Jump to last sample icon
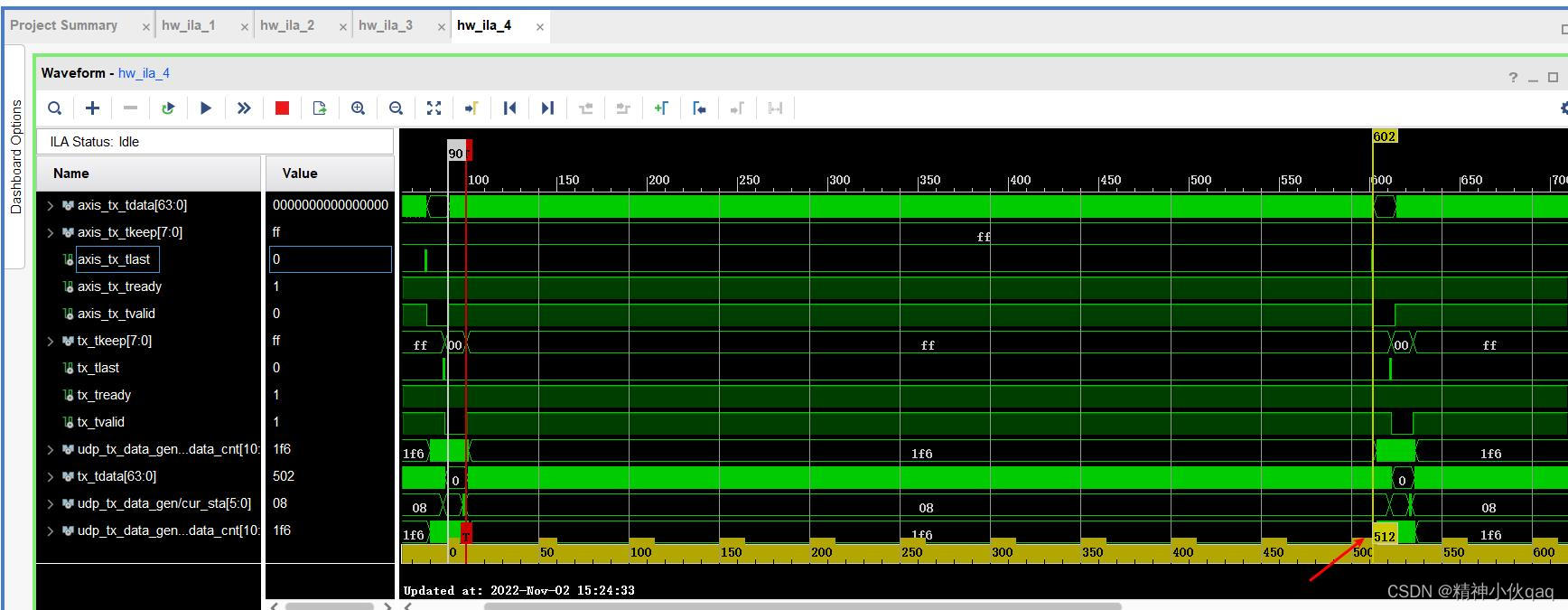The width and height of the screenshot is (1568, 610). (x=547, y=108)
